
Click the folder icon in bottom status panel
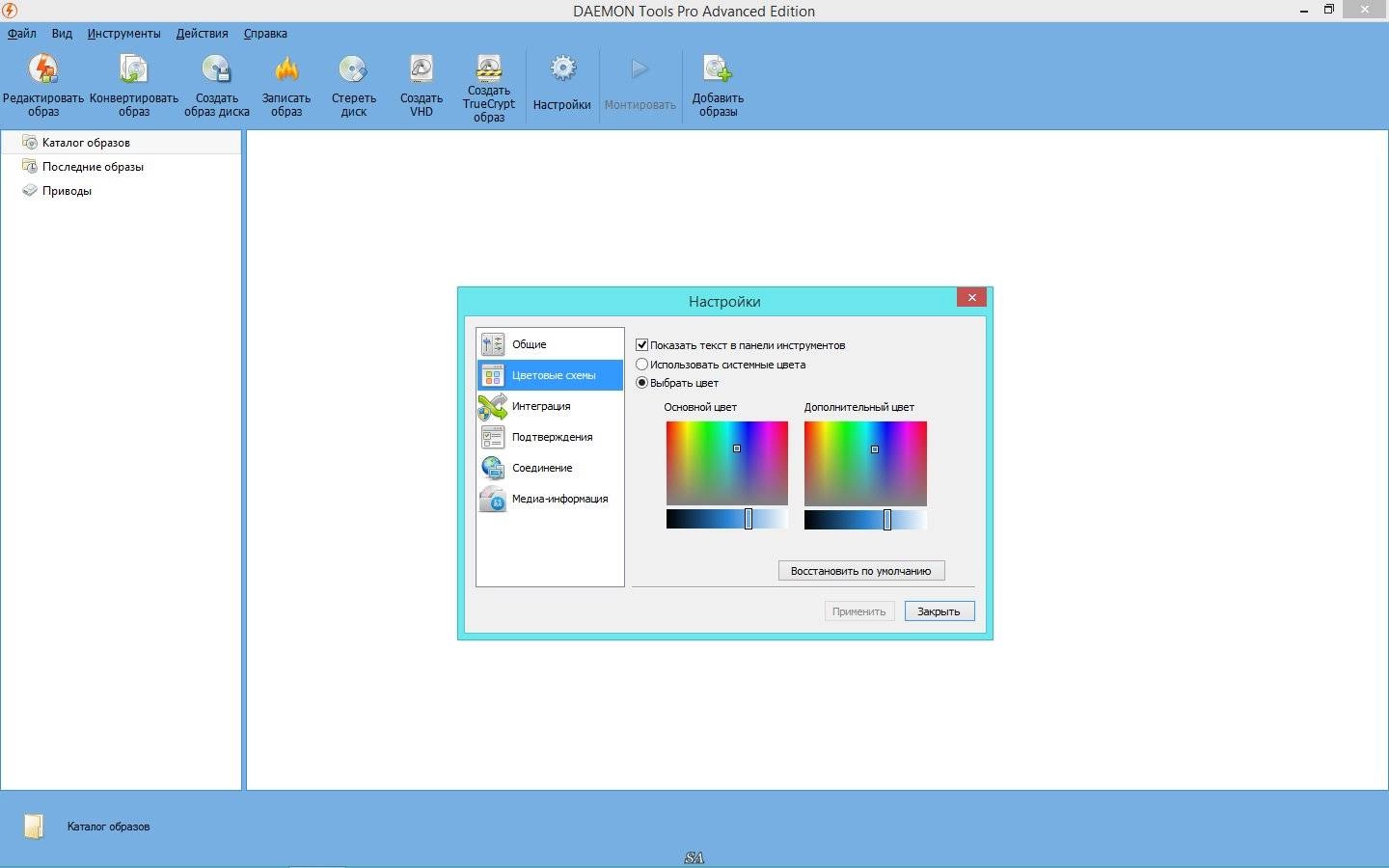coord(34,826)
